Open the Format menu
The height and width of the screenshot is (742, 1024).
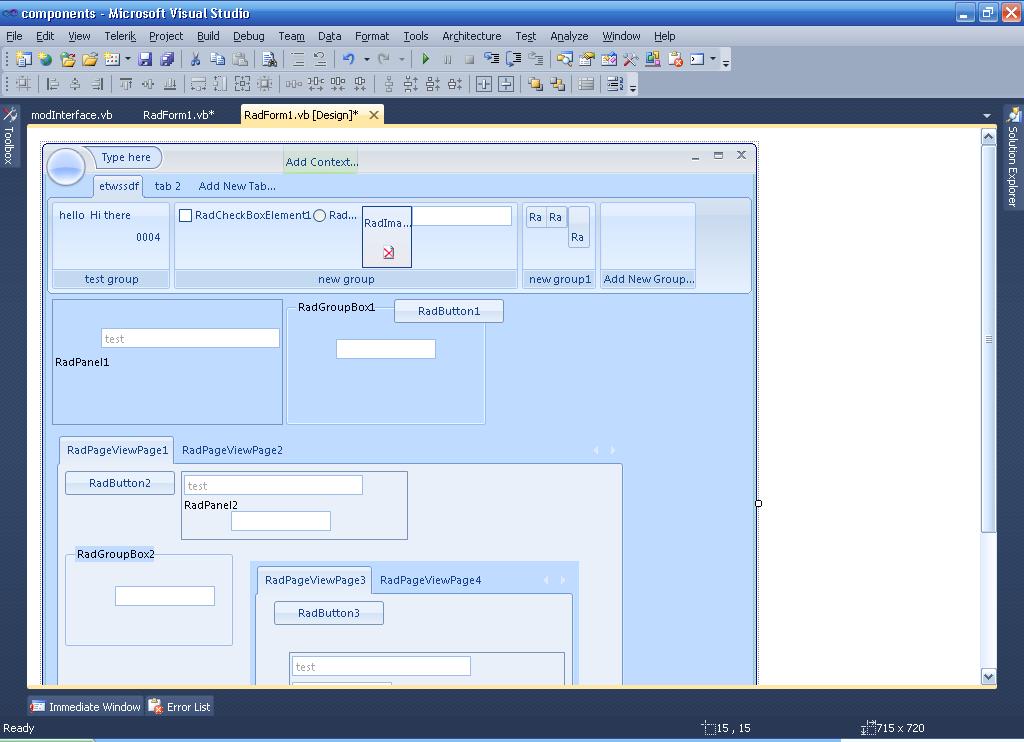pos(372,37)
